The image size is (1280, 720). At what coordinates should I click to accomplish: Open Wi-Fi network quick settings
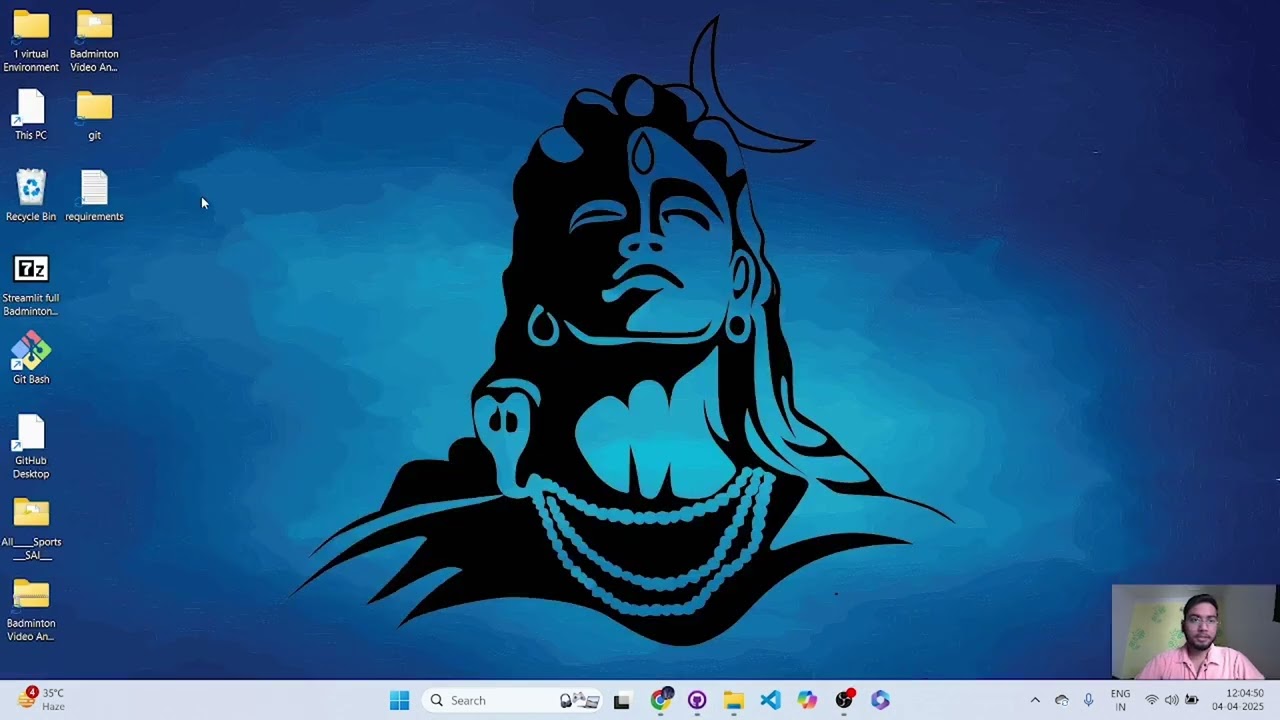(1152, 700)
